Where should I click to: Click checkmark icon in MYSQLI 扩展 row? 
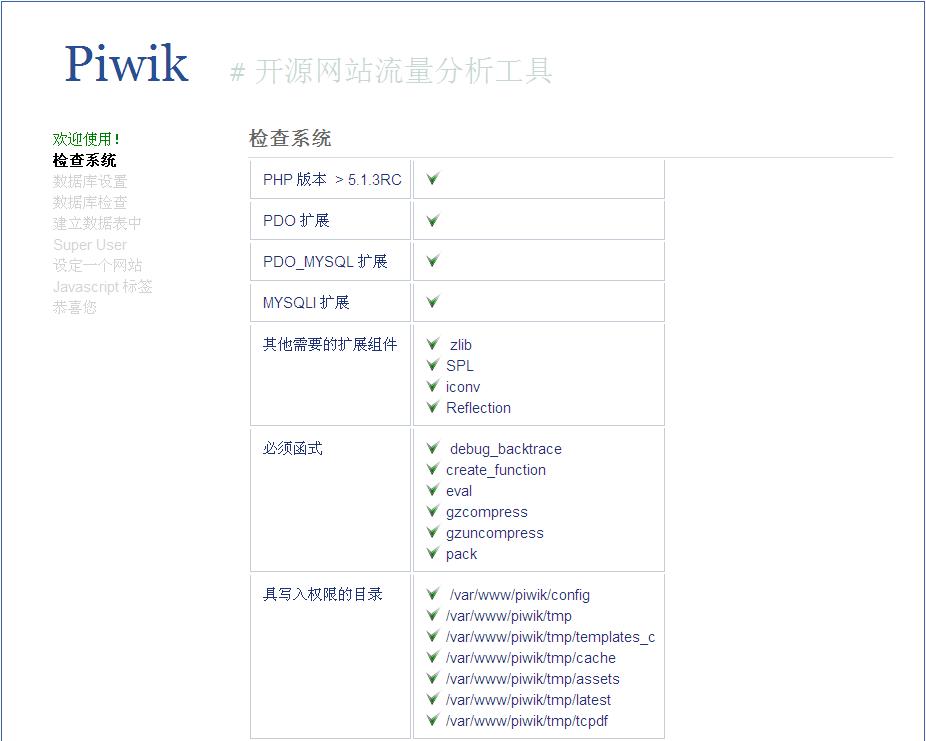[433, 302]
